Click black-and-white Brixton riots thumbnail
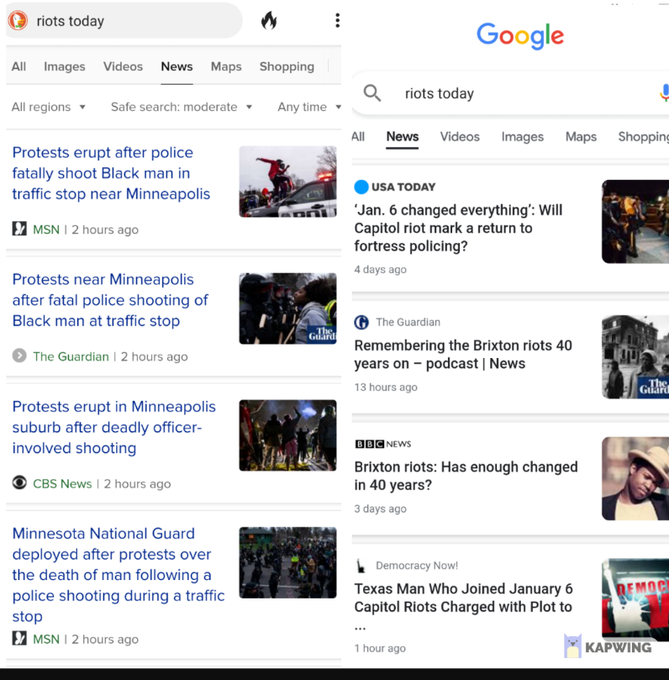The height and width of the screenshot is (680, 669). pos(635,356)
